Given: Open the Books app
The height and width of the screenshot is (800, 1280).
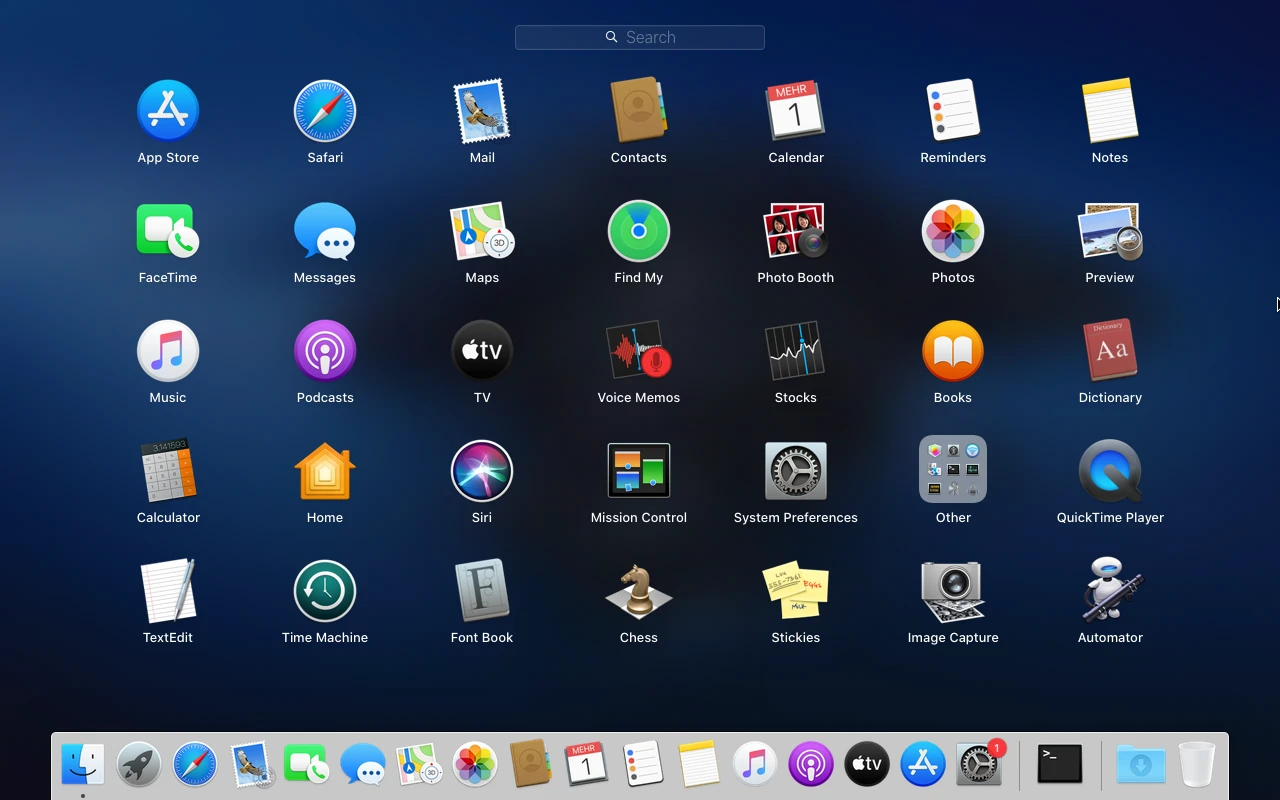Looking at the screenshot, I should 953,351.
